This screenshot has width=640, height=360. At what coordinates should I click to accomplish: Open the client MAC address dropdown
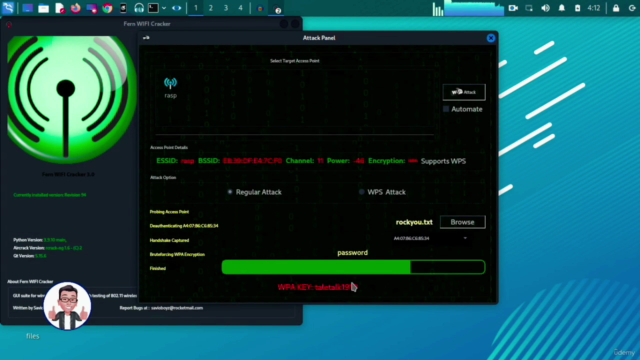(430, 238)
